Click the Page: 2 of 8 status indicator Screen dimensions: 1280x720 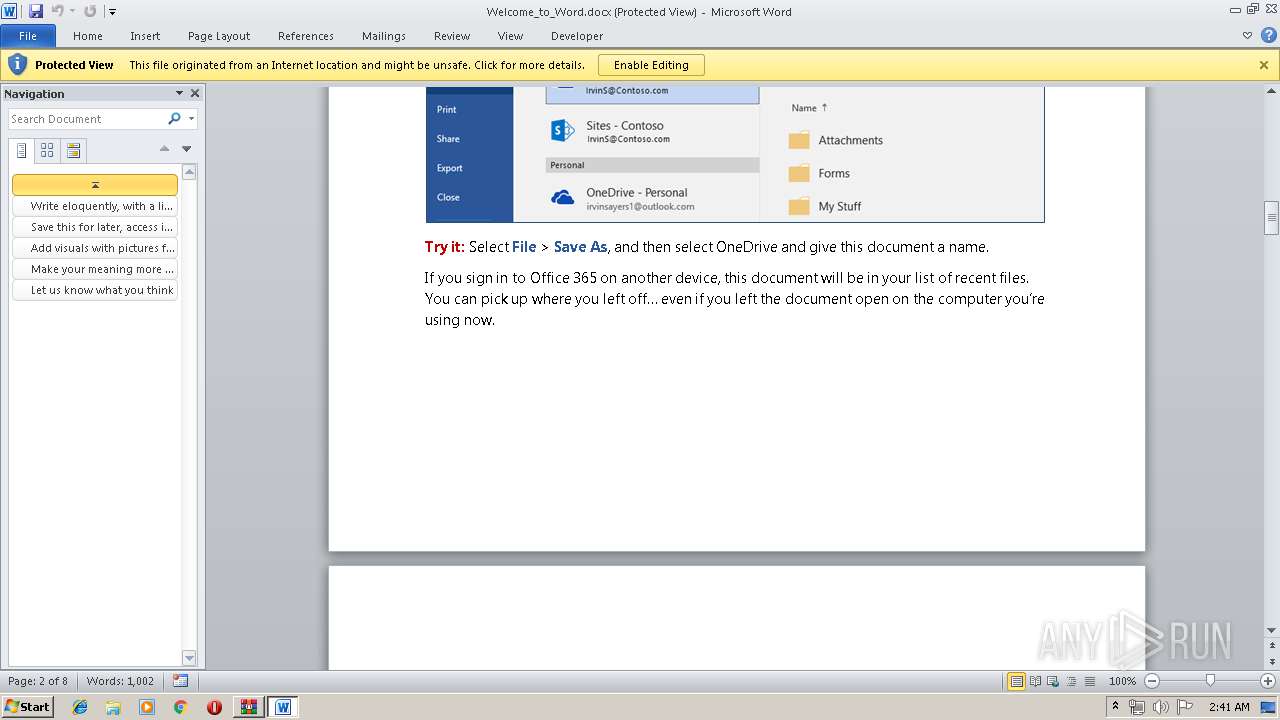click(x=38, y=681)
